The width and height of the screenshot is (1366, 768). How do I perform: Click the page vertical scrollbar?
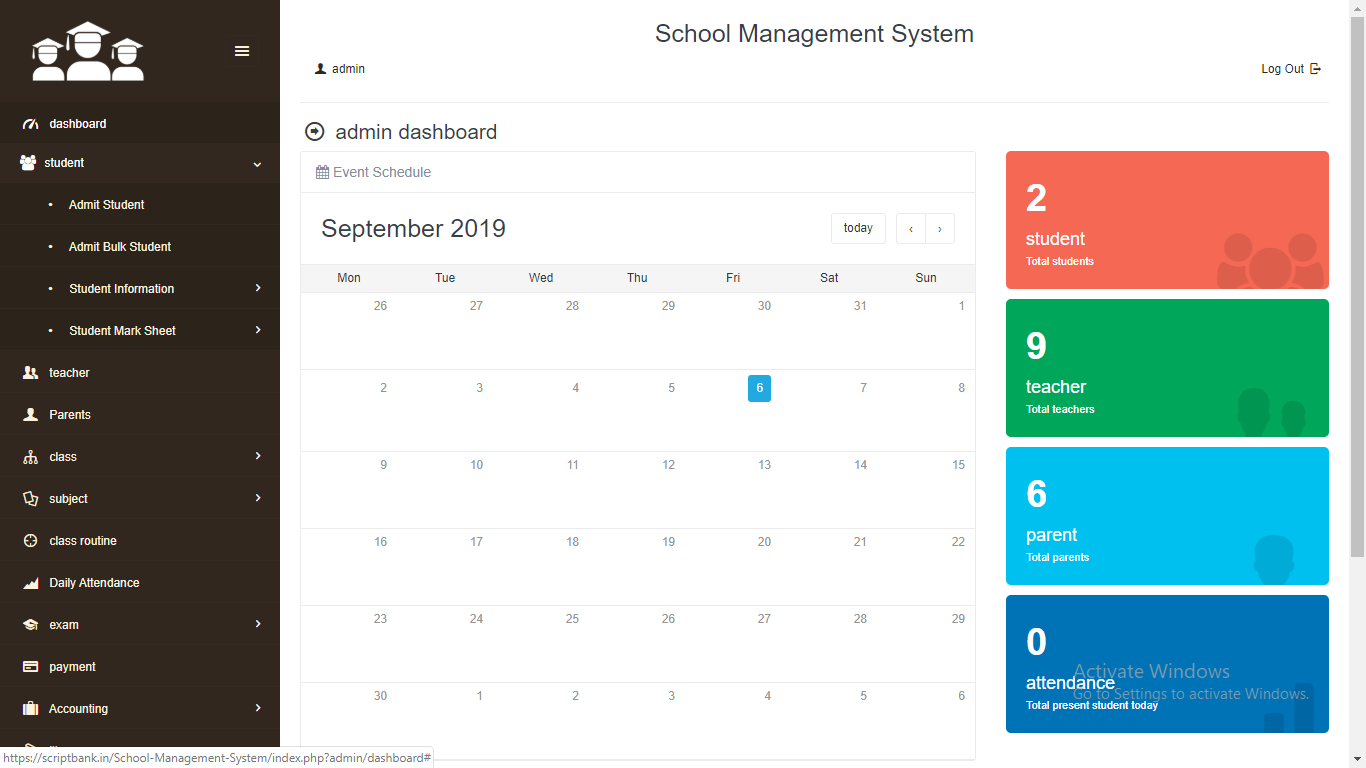click(1357, 300)
